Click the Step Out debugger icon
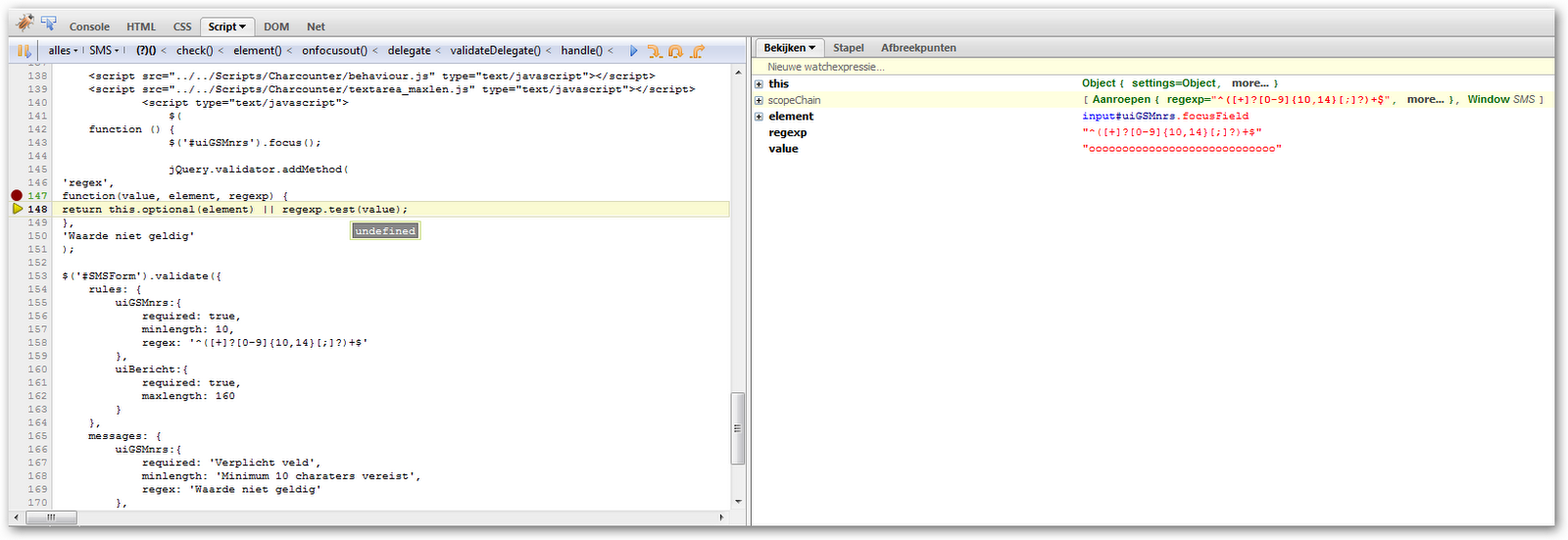The height and width of the screenshot is (540, 1568). click(x=698, y=51)
